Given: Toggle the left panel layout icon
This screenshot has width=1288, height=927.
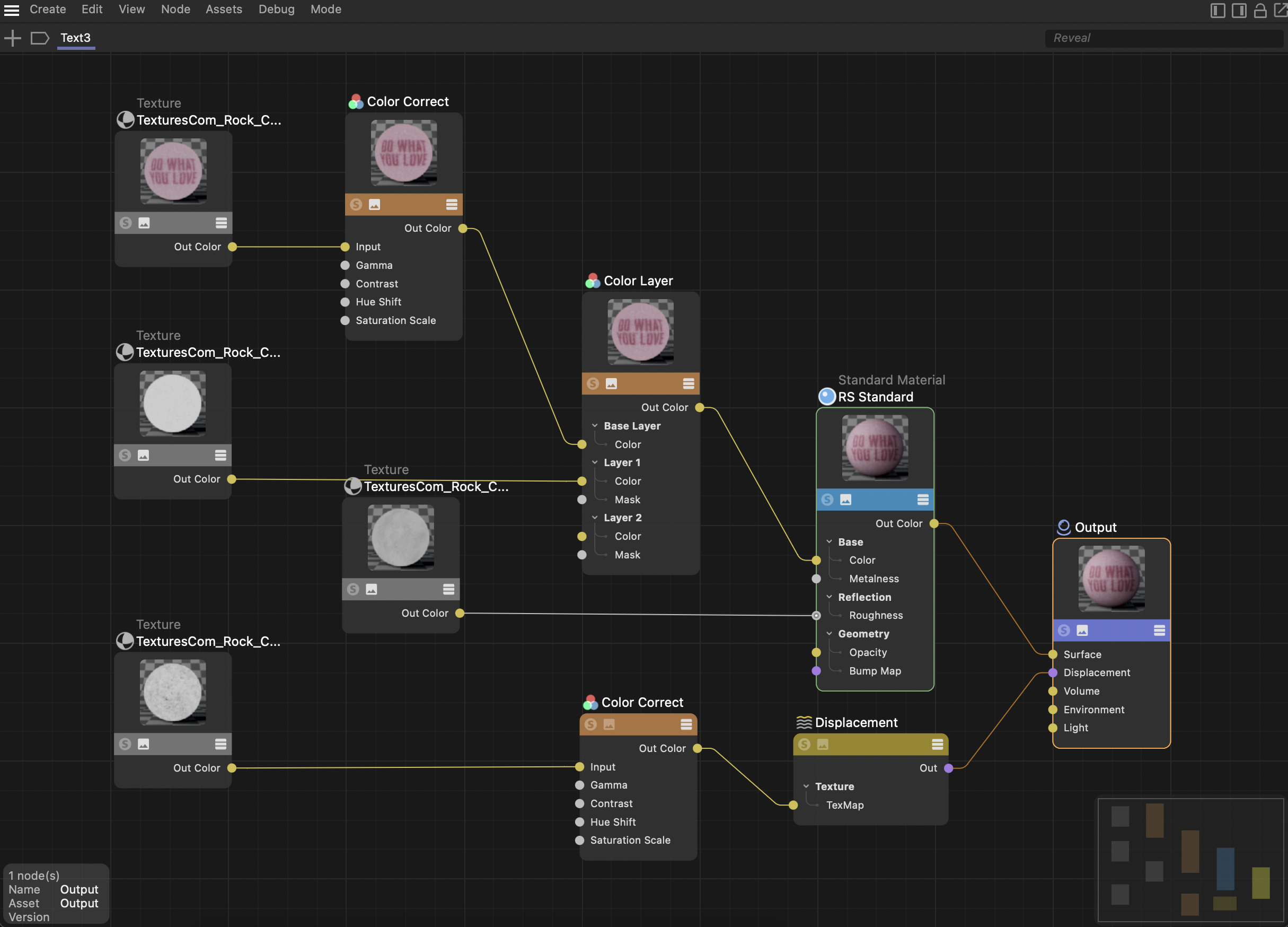Looking at the screenshot, I should coord(1218,10).
